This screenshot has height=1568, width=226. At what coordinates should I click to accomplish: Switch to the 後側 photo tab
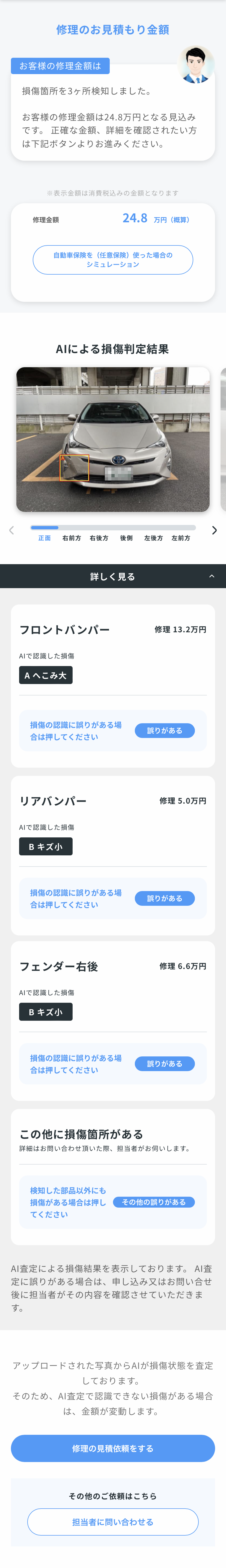click(x=126, y=538)
